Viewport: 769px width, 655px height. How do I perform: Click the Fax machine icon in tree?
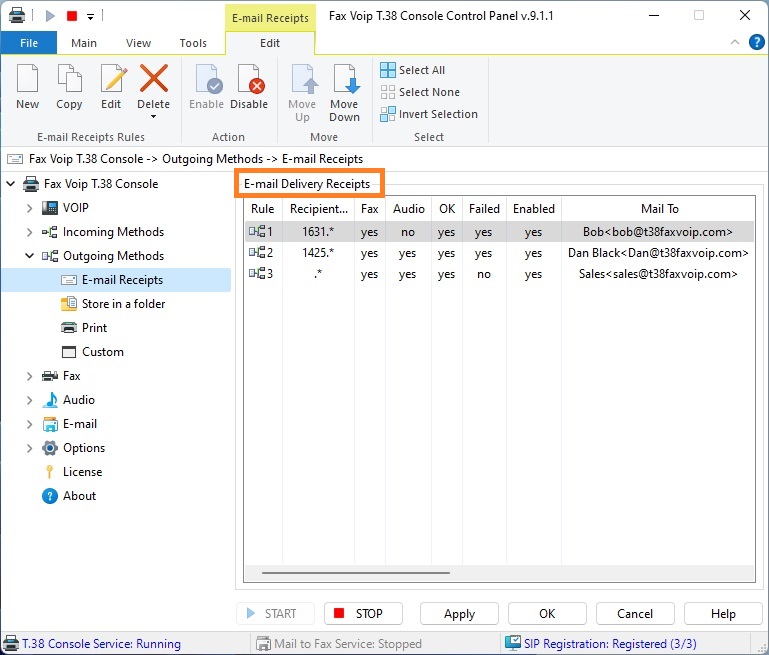click(50, 377)
